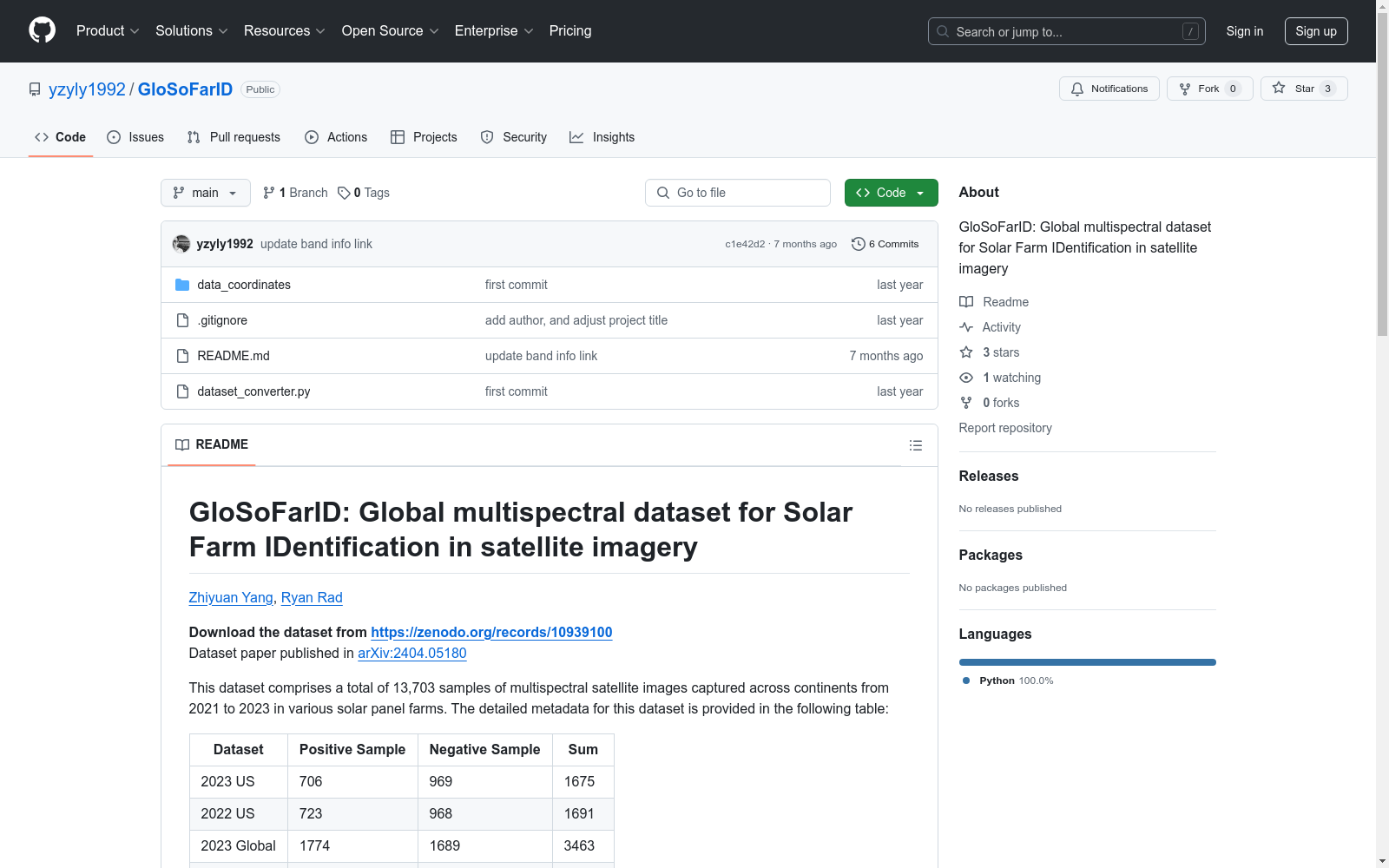Click the Python blue language dot

[966, 681]
